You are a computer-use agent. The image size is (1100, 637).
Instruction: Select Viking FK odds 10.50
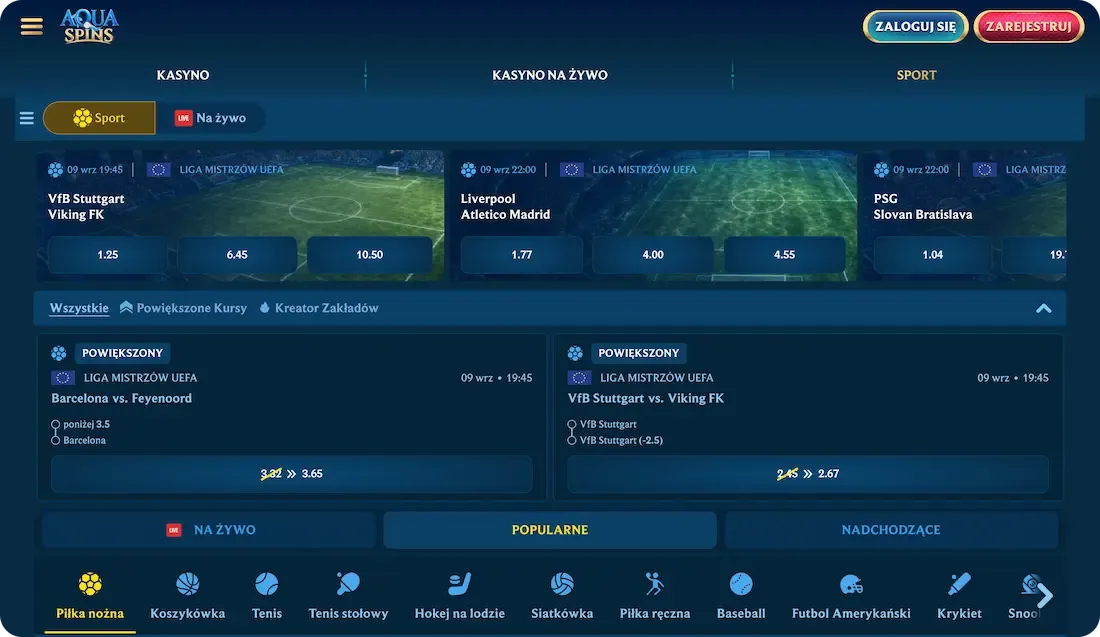(x=370, y=255)
